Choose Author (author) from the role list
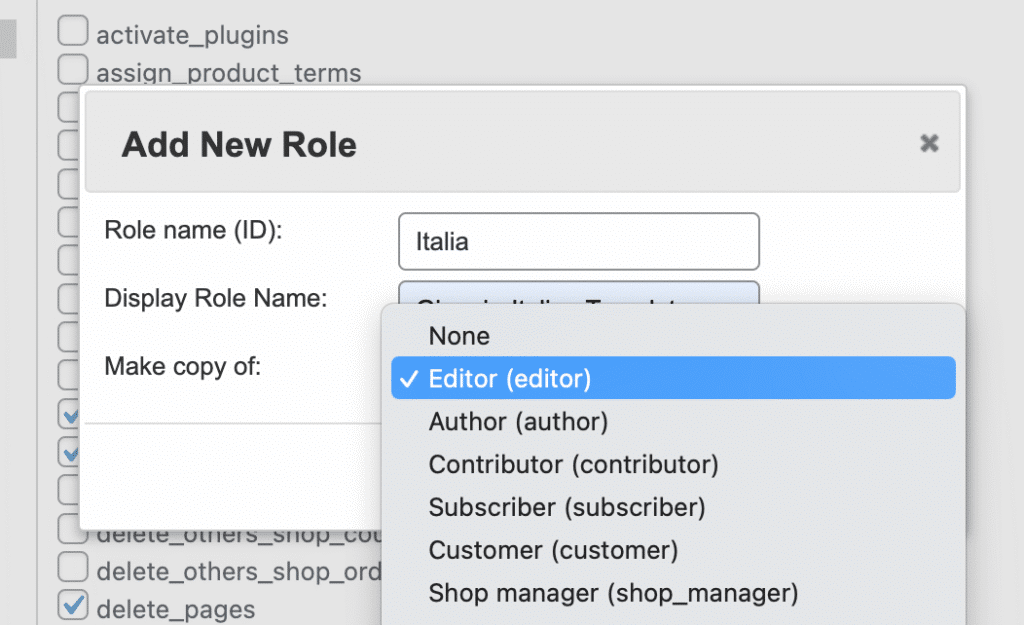This screenshot has height=625, width=1024. 518,421
